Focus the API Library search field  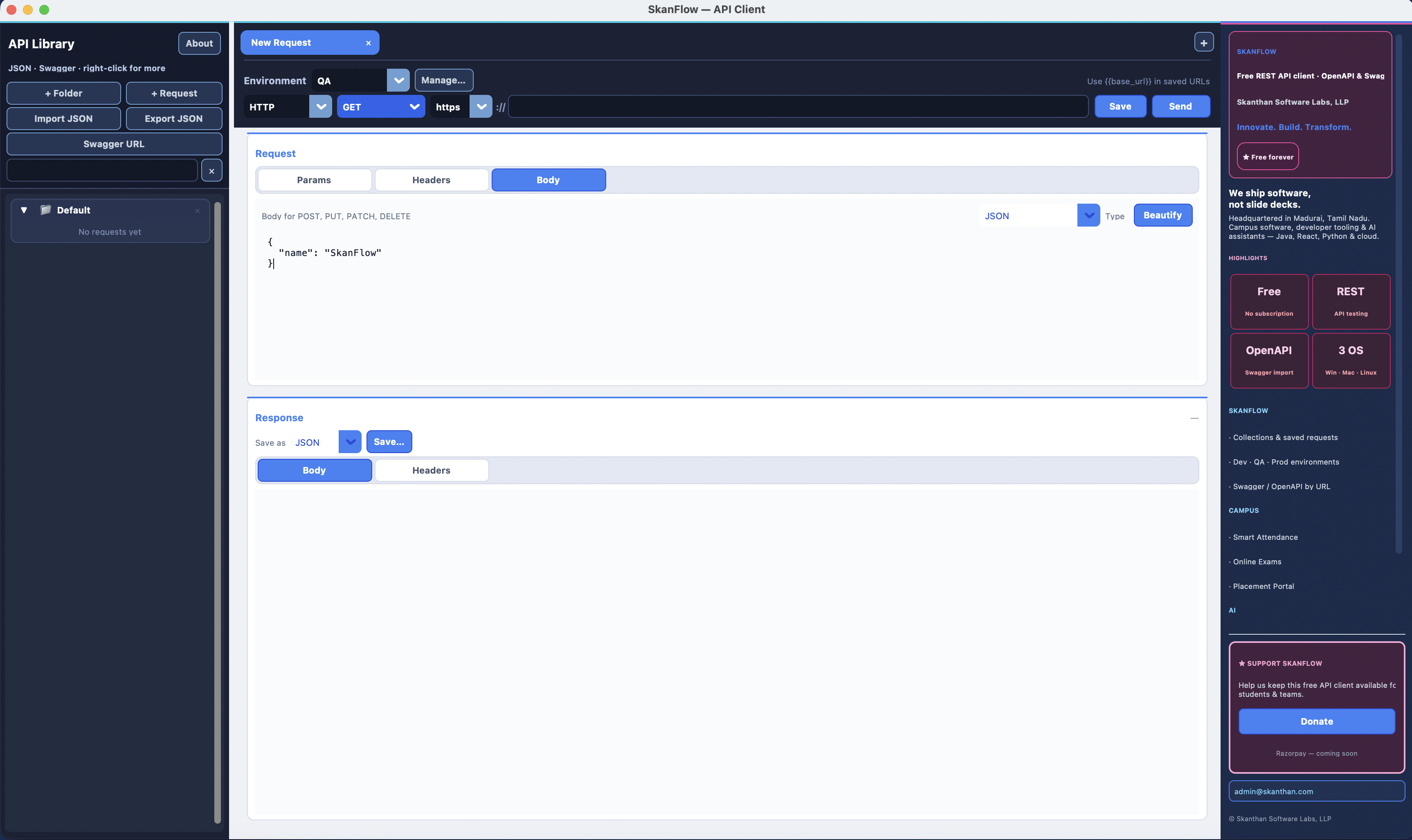click(102, 171)
